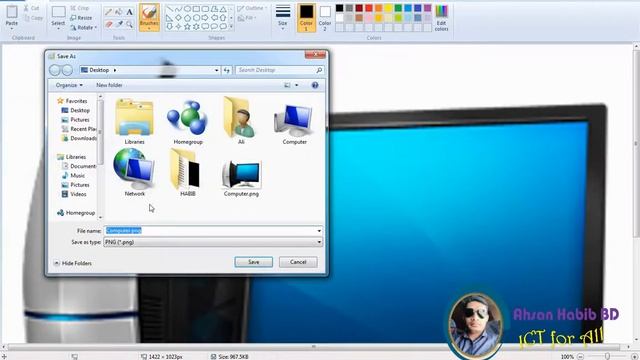
Task: Select Music under Libraries
Action: [73, 176]
